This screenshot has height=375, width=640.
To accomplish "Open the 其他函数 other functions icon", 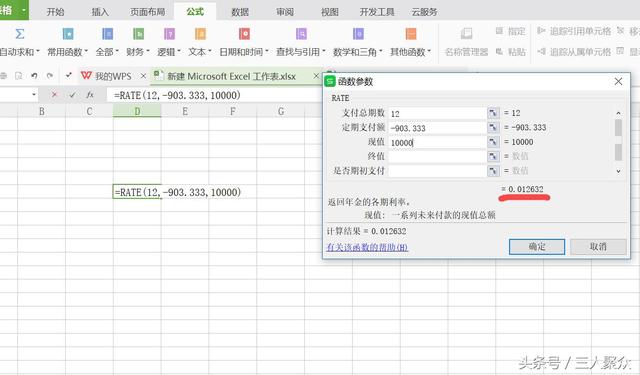I will pos(411,33).
